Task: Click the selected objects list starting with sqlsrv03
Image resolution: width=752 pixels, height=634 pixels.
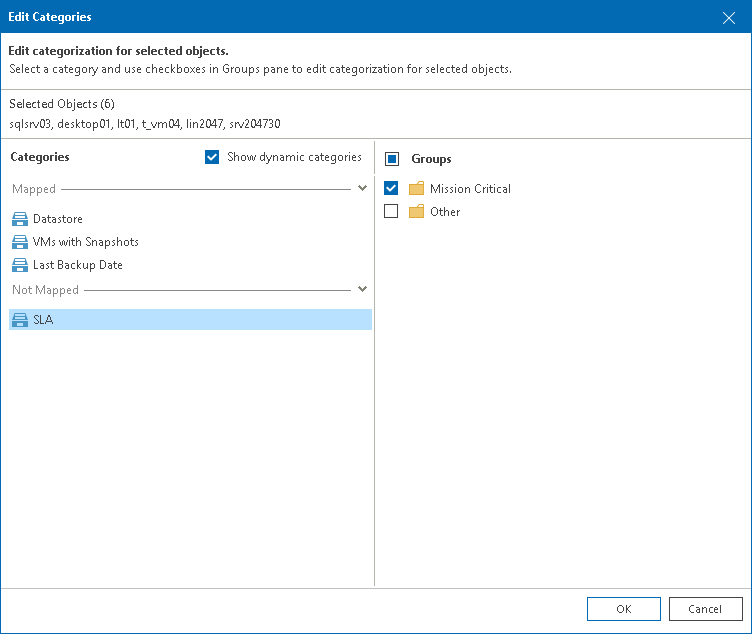Action: coord(145,124)
